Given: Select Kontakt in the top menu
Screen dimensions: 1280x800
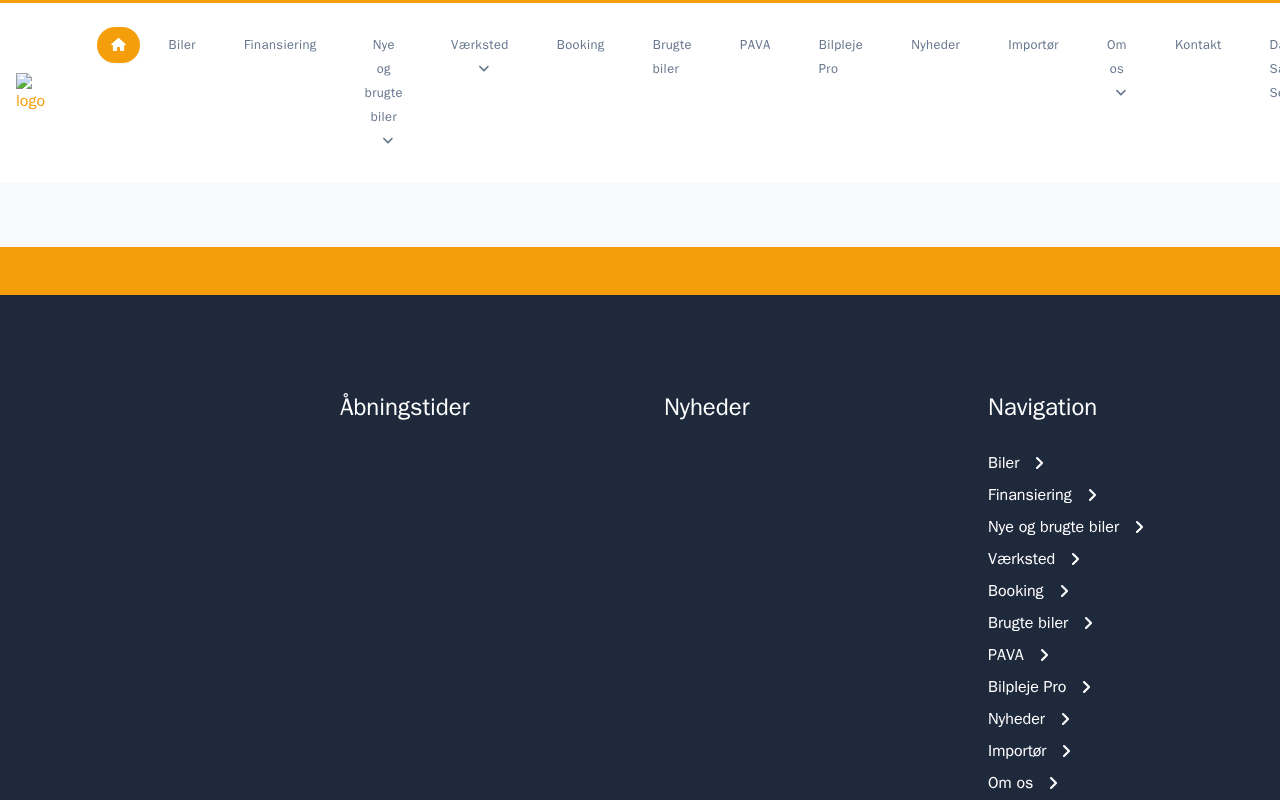Looking at the screenshot, I should coord(1198,45).
